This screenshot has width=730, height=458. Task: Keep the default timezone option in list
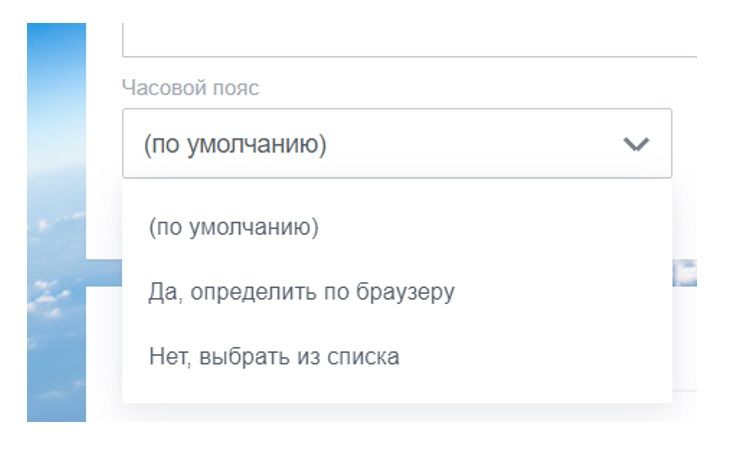233,228
